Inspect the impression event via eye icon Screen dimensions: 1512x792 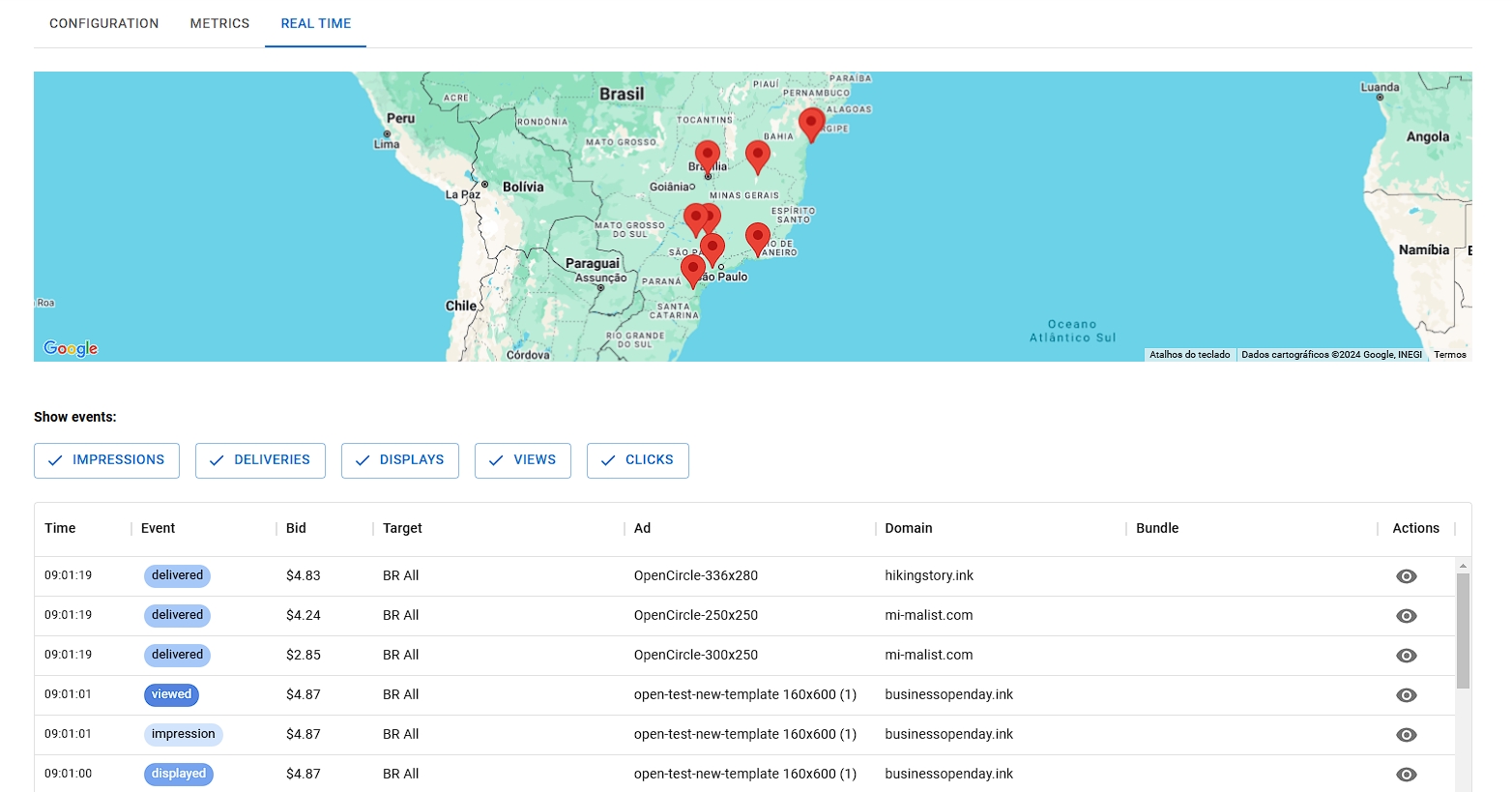[x=1406, y=735]
